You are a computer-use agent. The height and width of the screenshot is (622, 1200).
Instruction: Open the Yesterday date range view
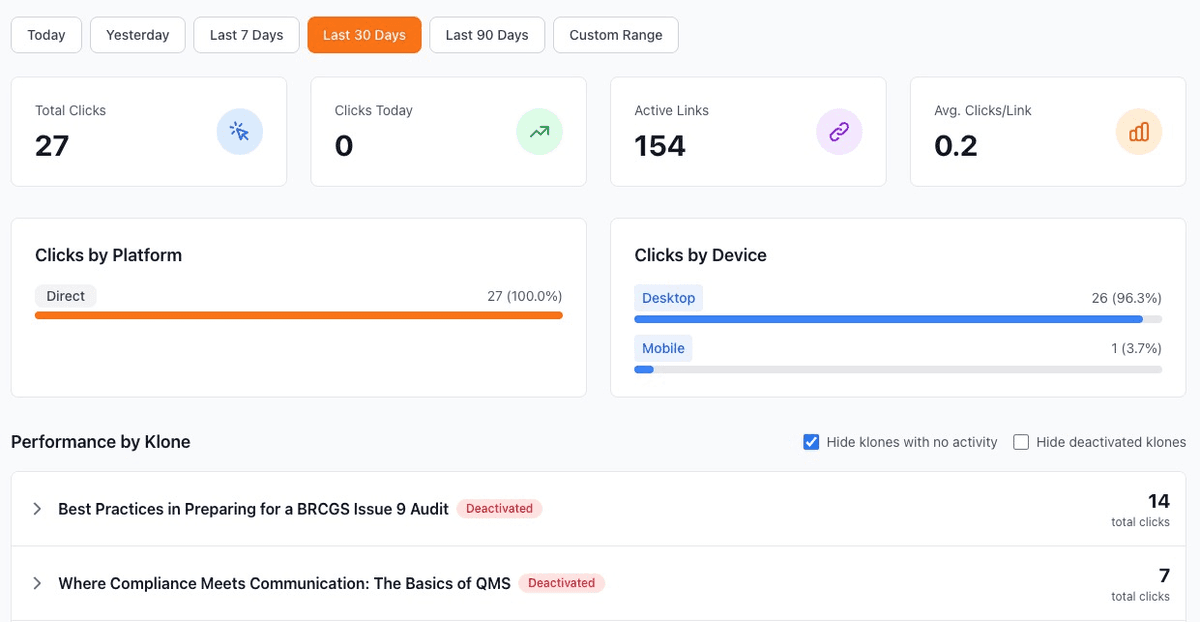[137, 34]
